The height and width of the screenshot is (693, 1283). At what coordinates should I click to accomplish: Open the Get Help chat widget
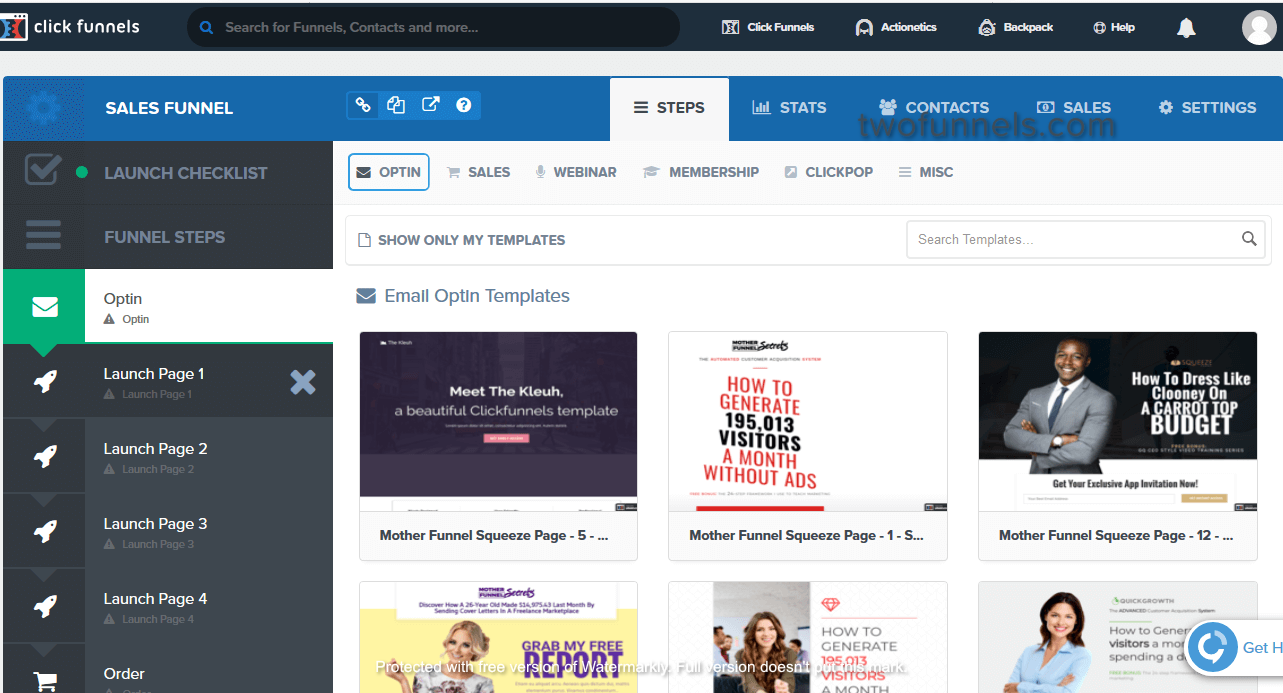click(1234, 647)
